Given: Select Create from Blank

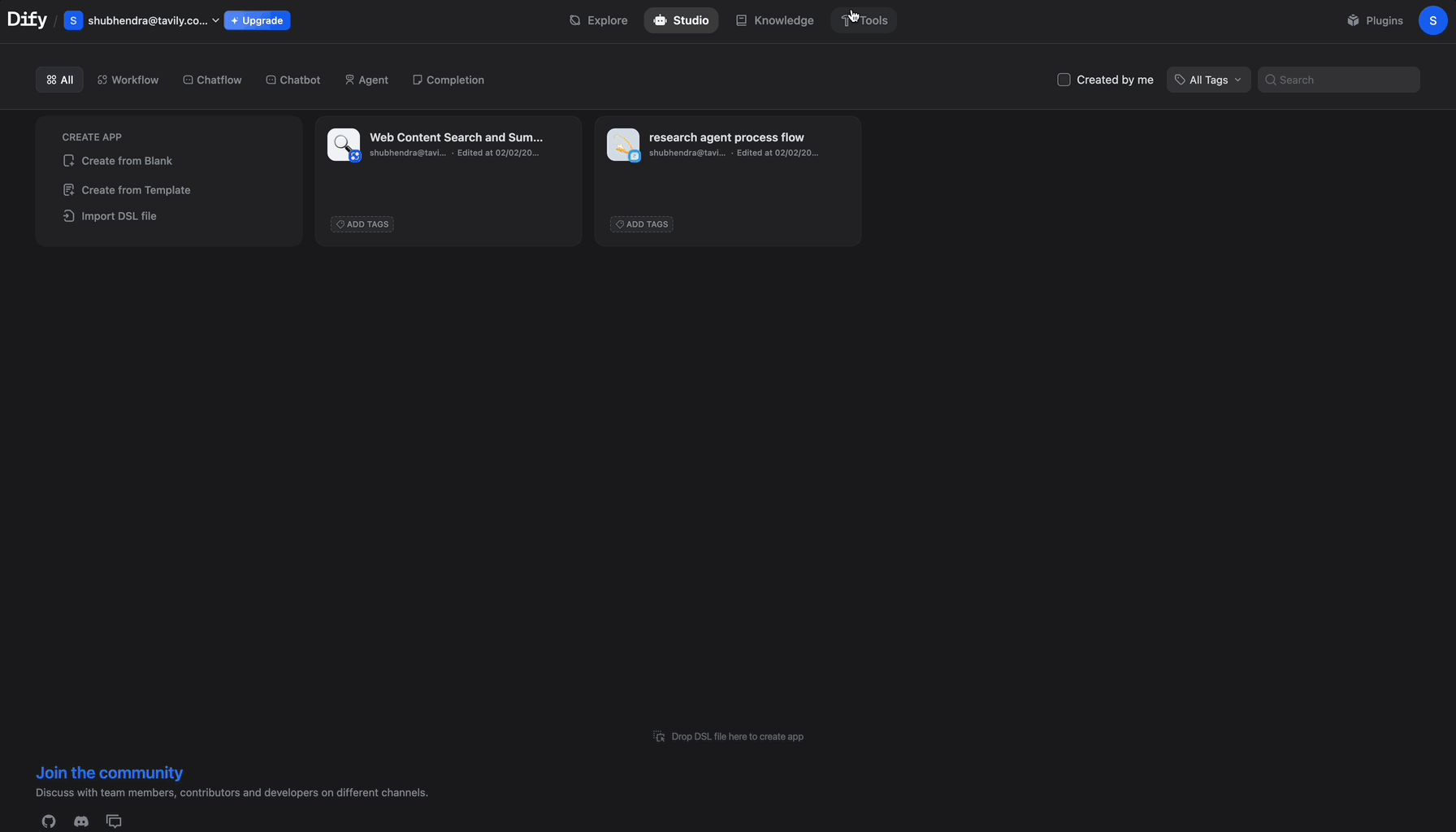Looking at the screenshot, I should (126, 161).
